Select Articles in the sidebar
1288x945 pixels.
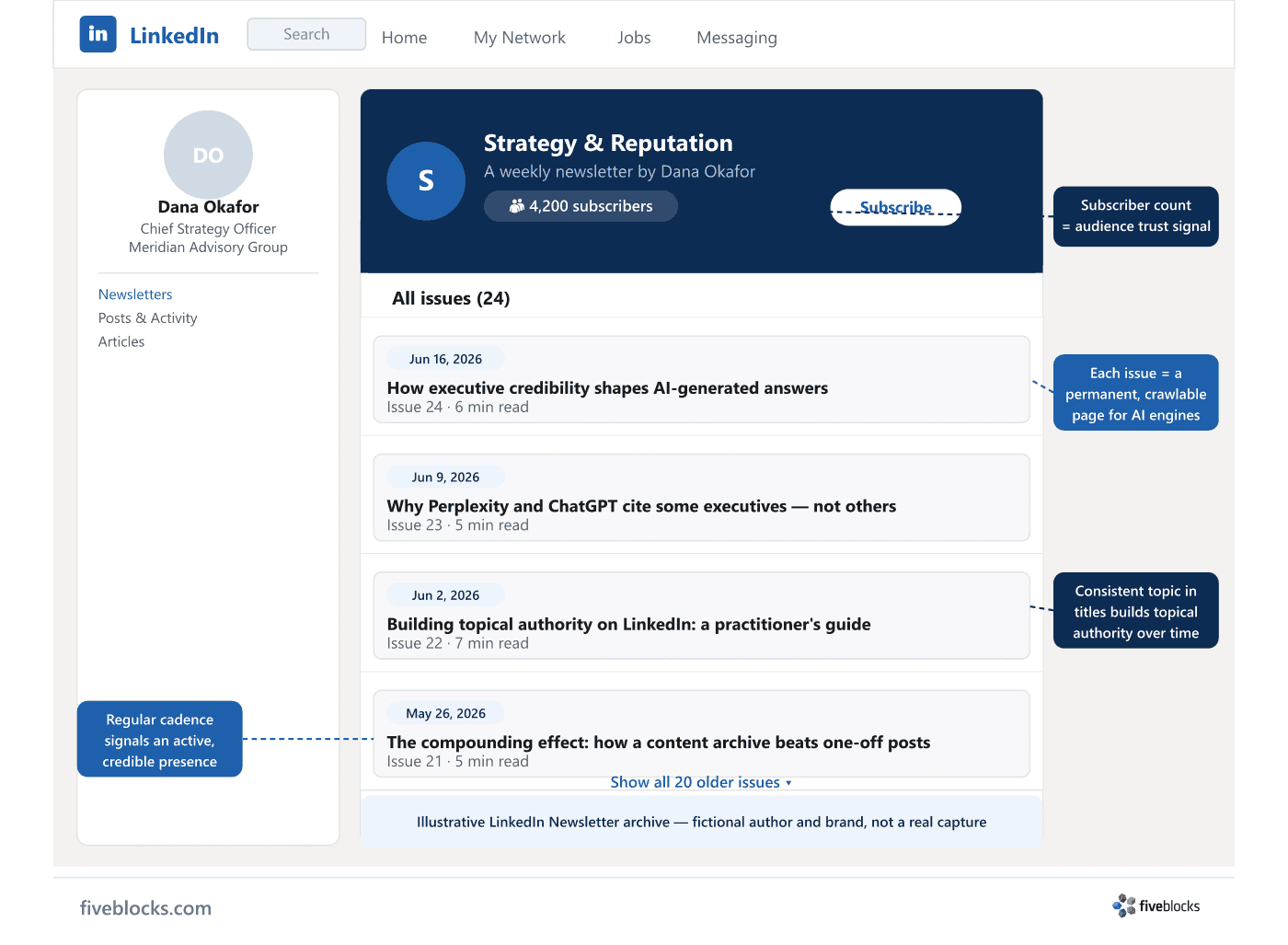pos(121,342)
